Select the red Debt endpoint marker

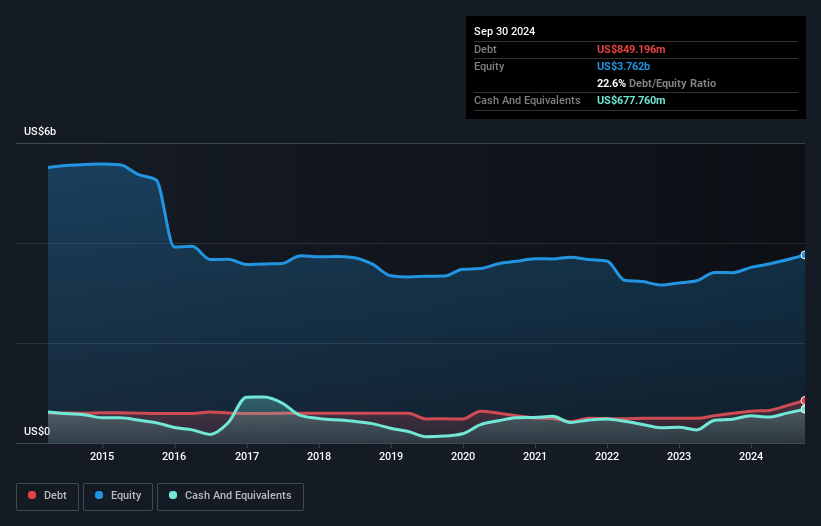804,400
